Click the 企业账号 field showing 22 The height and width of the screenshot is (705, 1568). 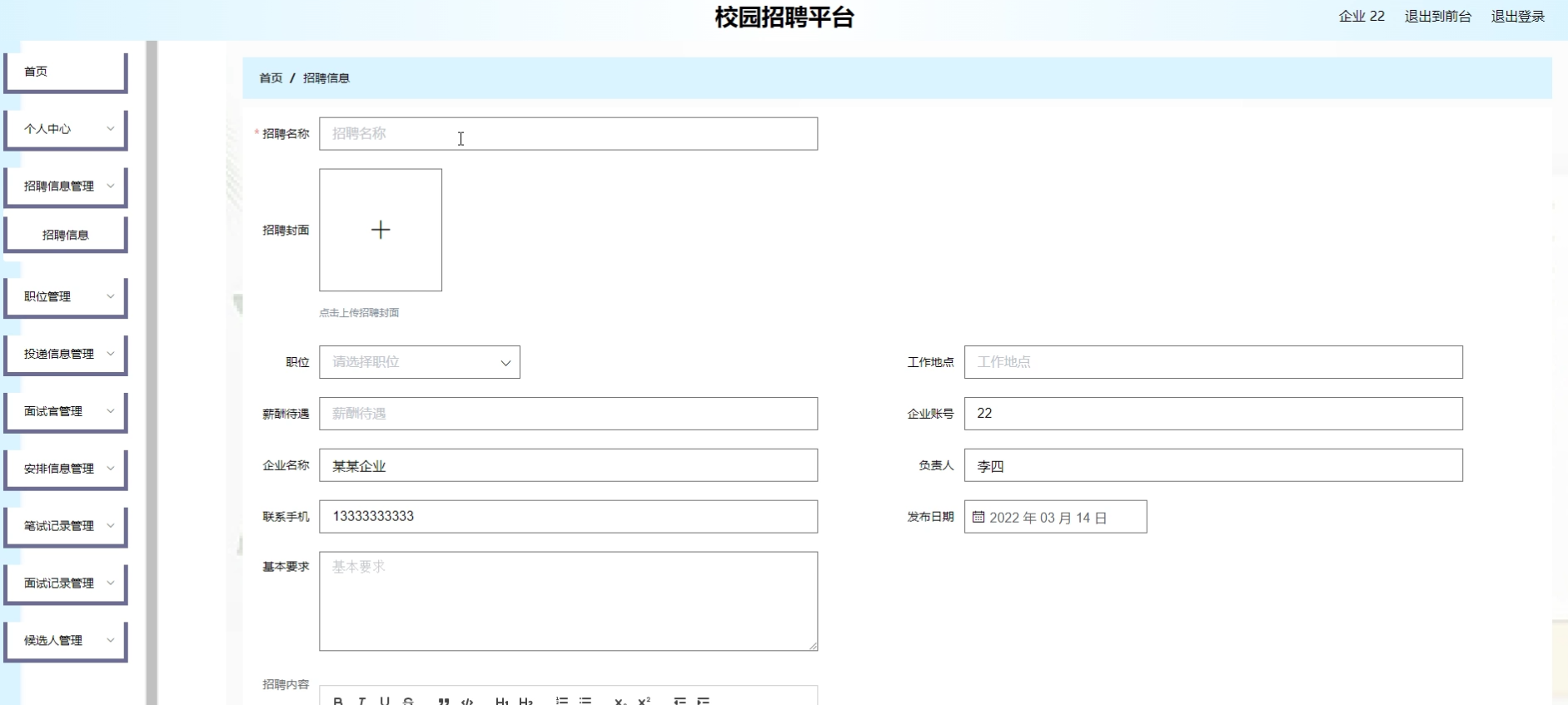(x=1213, y=414)
